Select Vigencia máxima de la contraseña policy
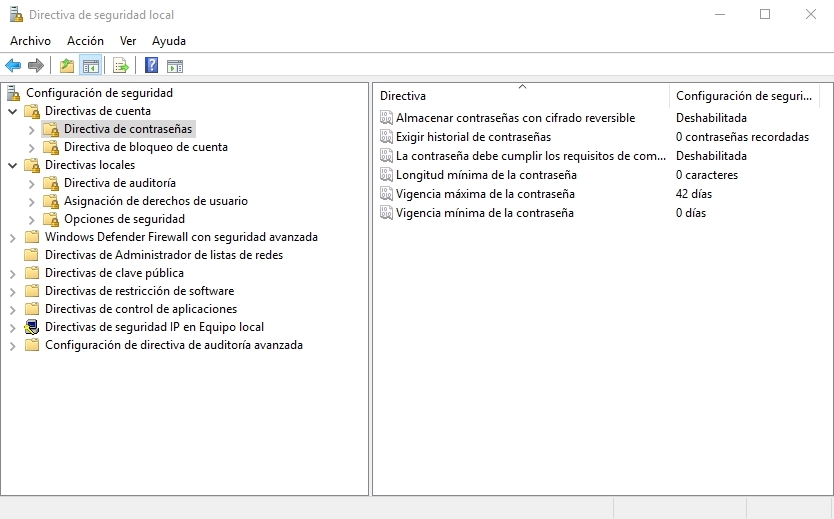This screenshot has height=519, width=834. pos(485,194)
